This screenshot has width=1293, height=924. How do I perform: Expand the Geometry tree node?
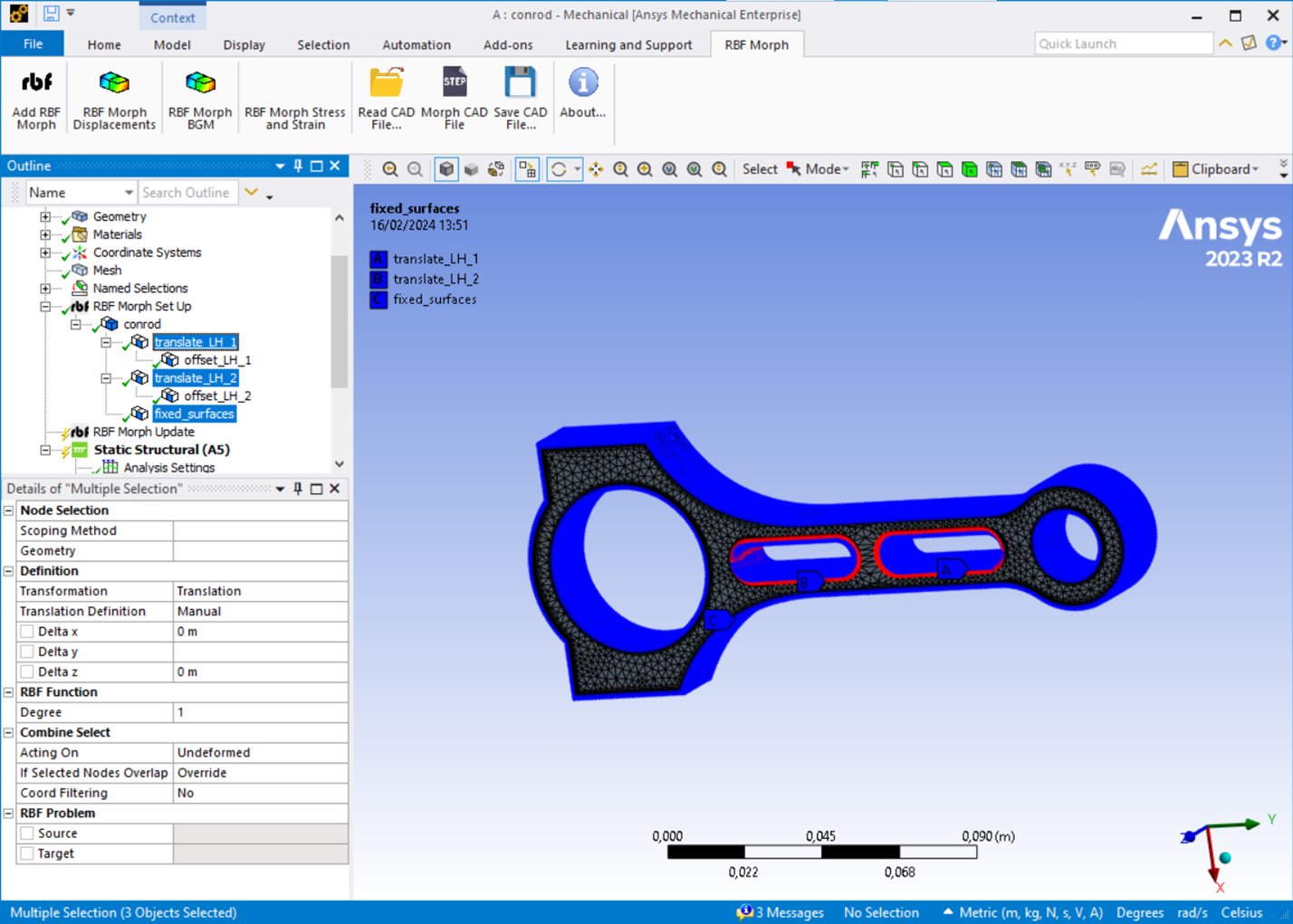45,216
